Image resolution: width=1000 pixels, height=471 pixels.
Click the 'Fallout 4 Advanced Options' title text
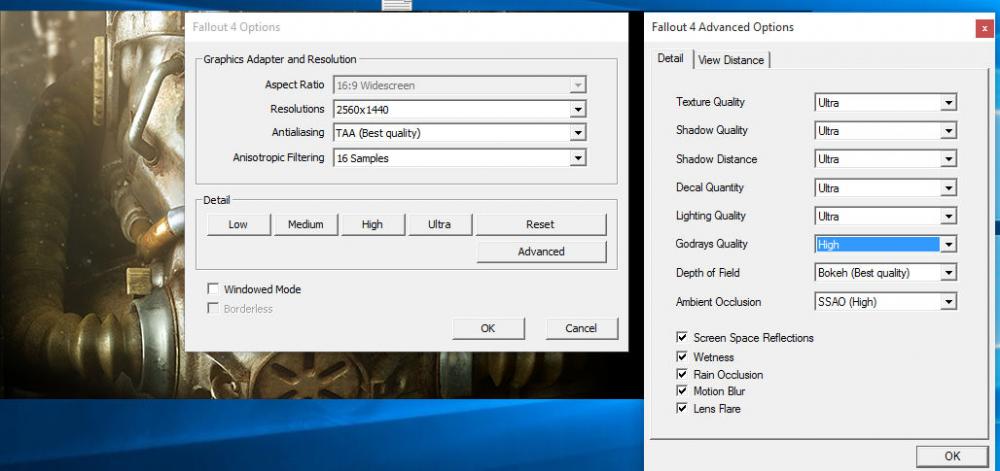click(723, 27)
